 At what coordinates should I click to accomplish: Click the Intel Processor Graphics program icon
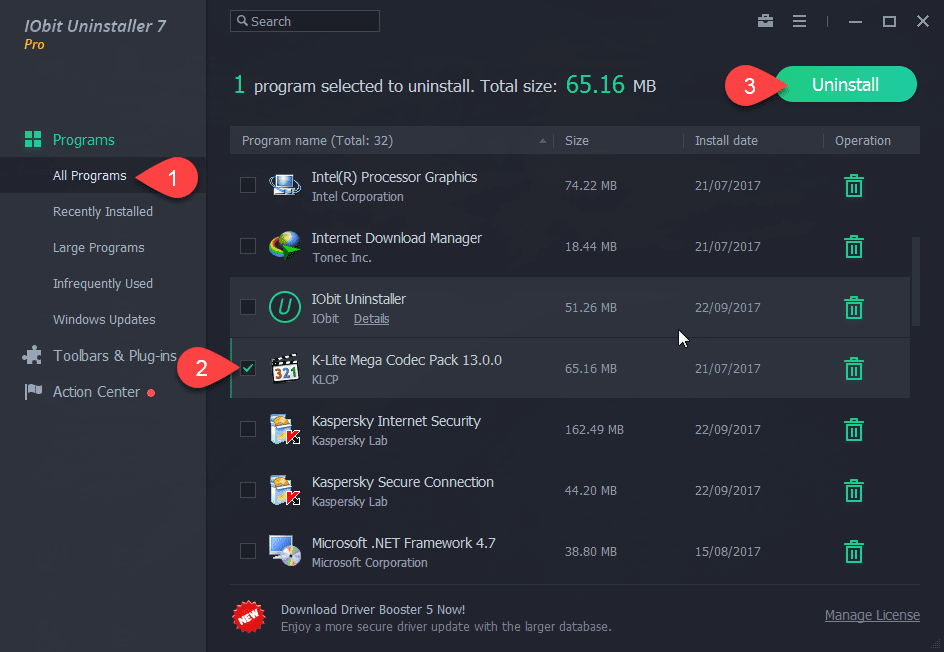click(x=285, y=185)
